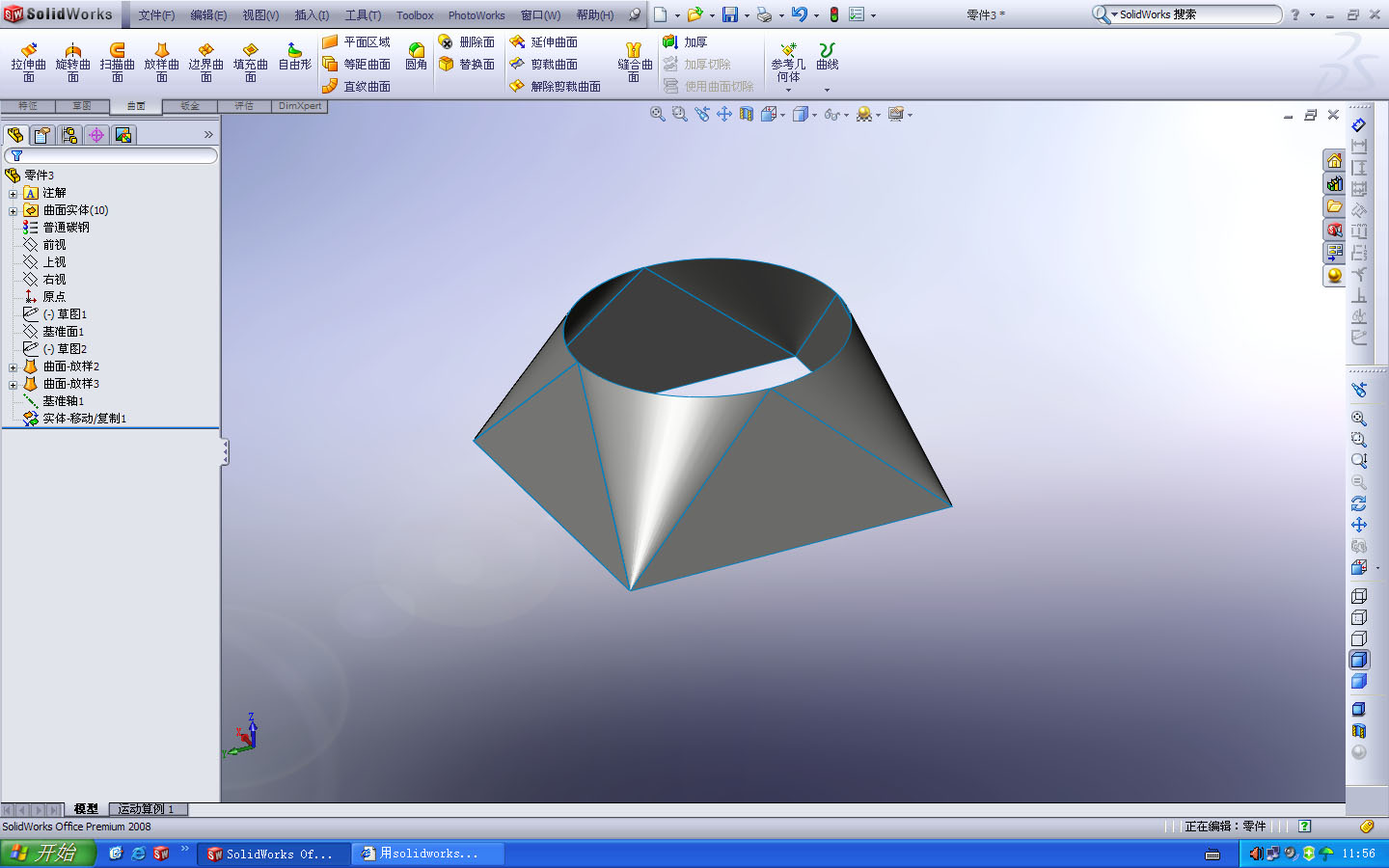The image size is (1389, 868).
Task: Click the 平面区域 planar surface button
Action: point(357,42)
